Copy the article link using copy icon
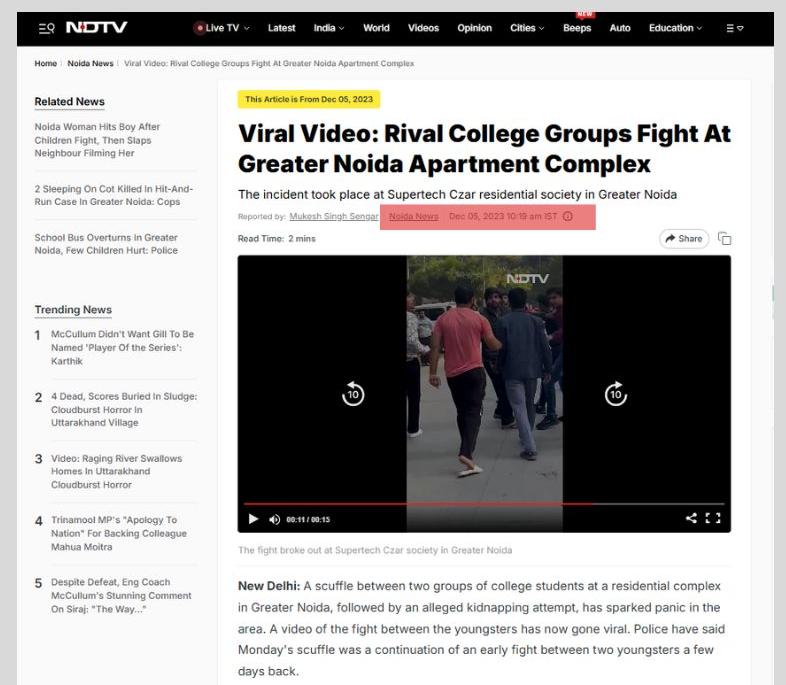The height and width of the screenshot is (685, 786). [x=724, y=239]
